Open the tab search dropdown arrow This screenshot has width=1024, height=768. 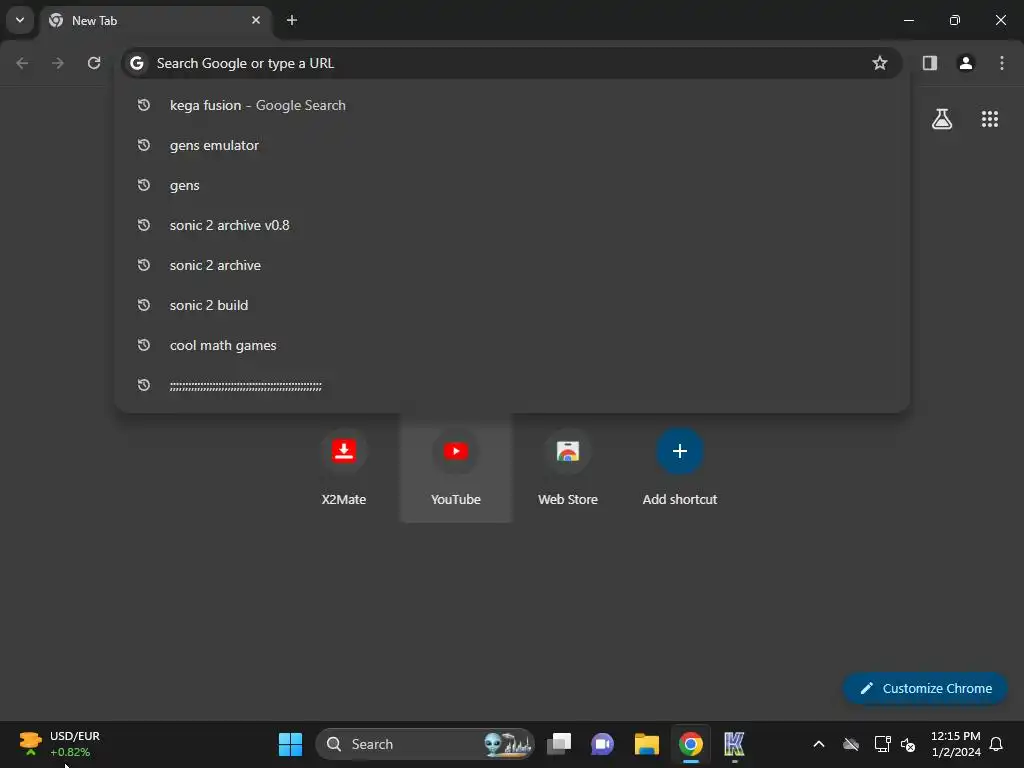[x=20, y=20]
